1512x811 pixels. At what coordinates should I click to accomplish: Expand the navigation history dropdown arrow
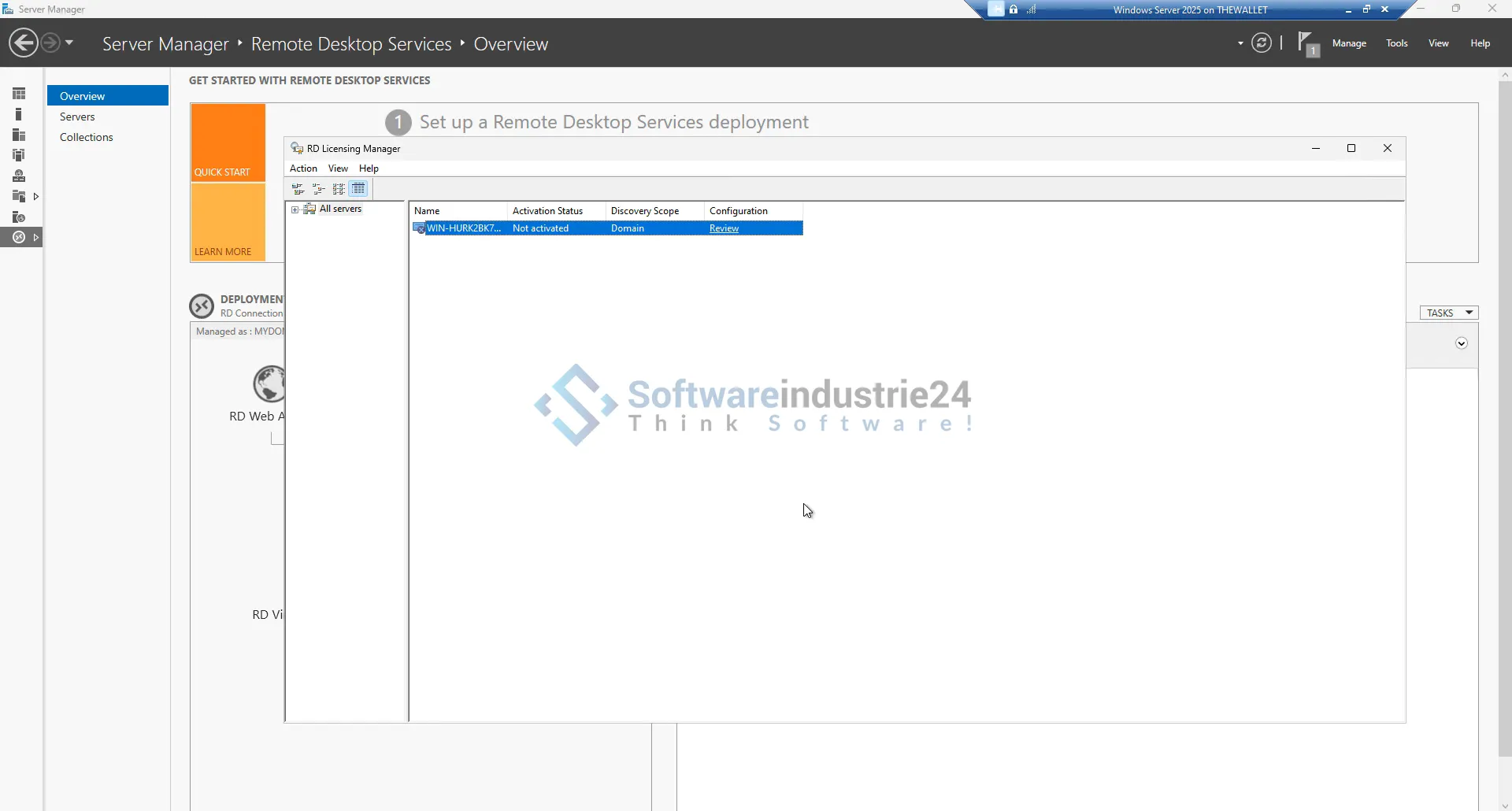[x=69, y=43]
